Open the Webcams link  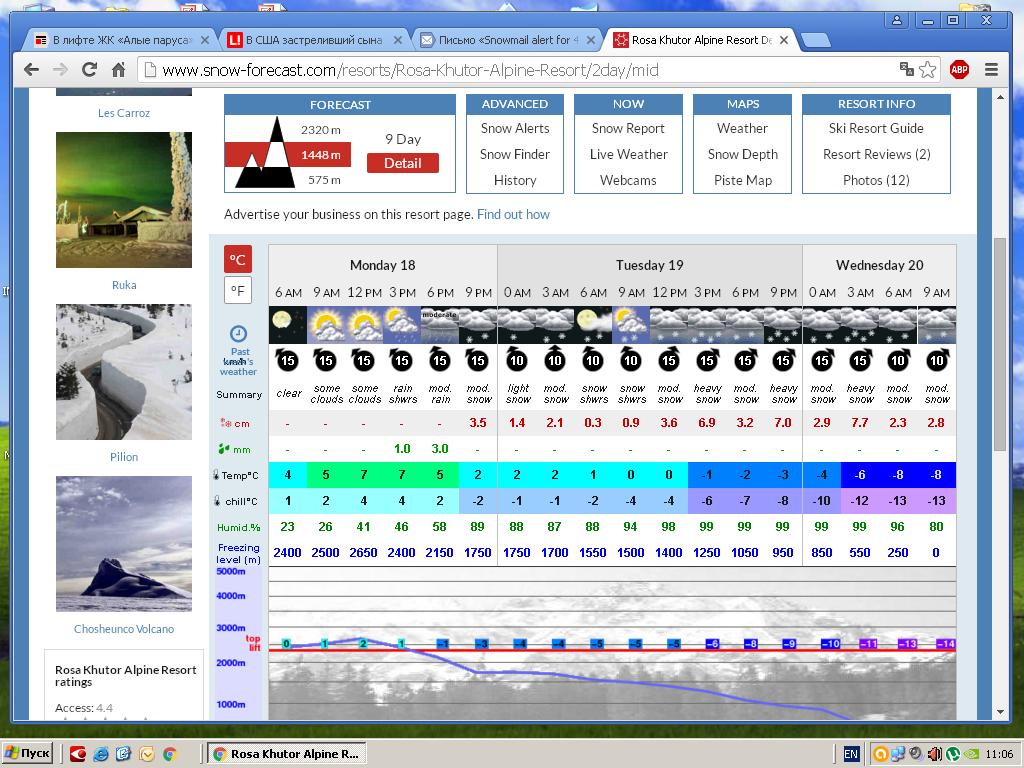click(x=628, y=180)
